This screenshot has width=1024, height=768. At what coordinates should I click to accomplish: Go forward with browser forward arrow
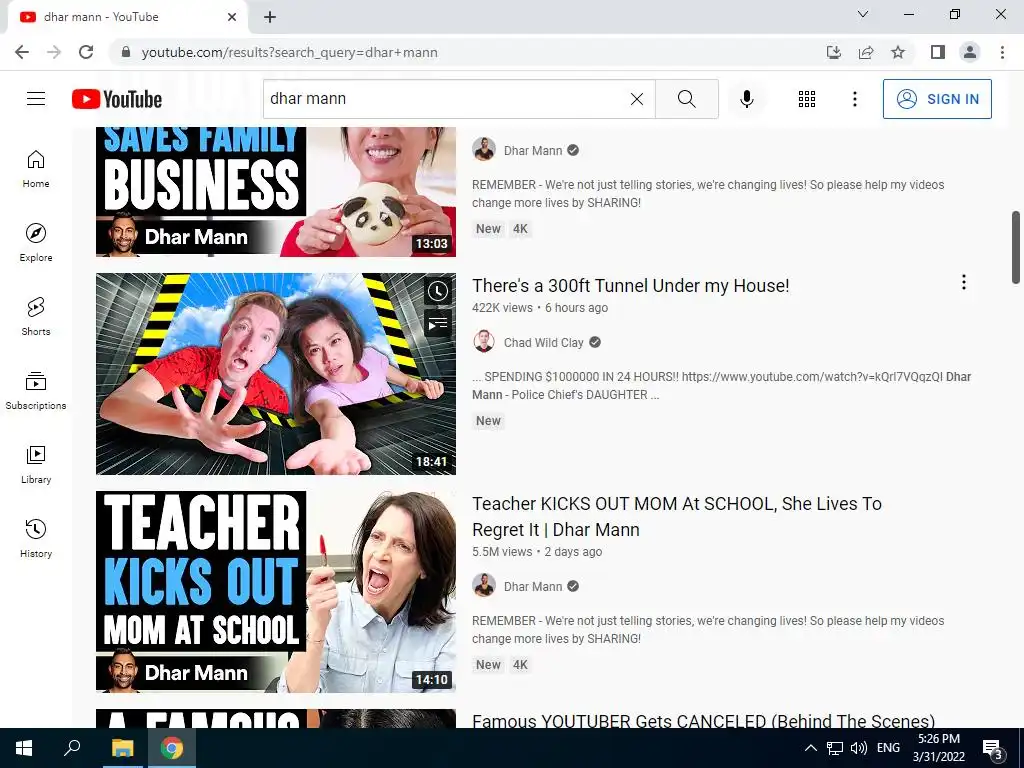pos(54,52)
